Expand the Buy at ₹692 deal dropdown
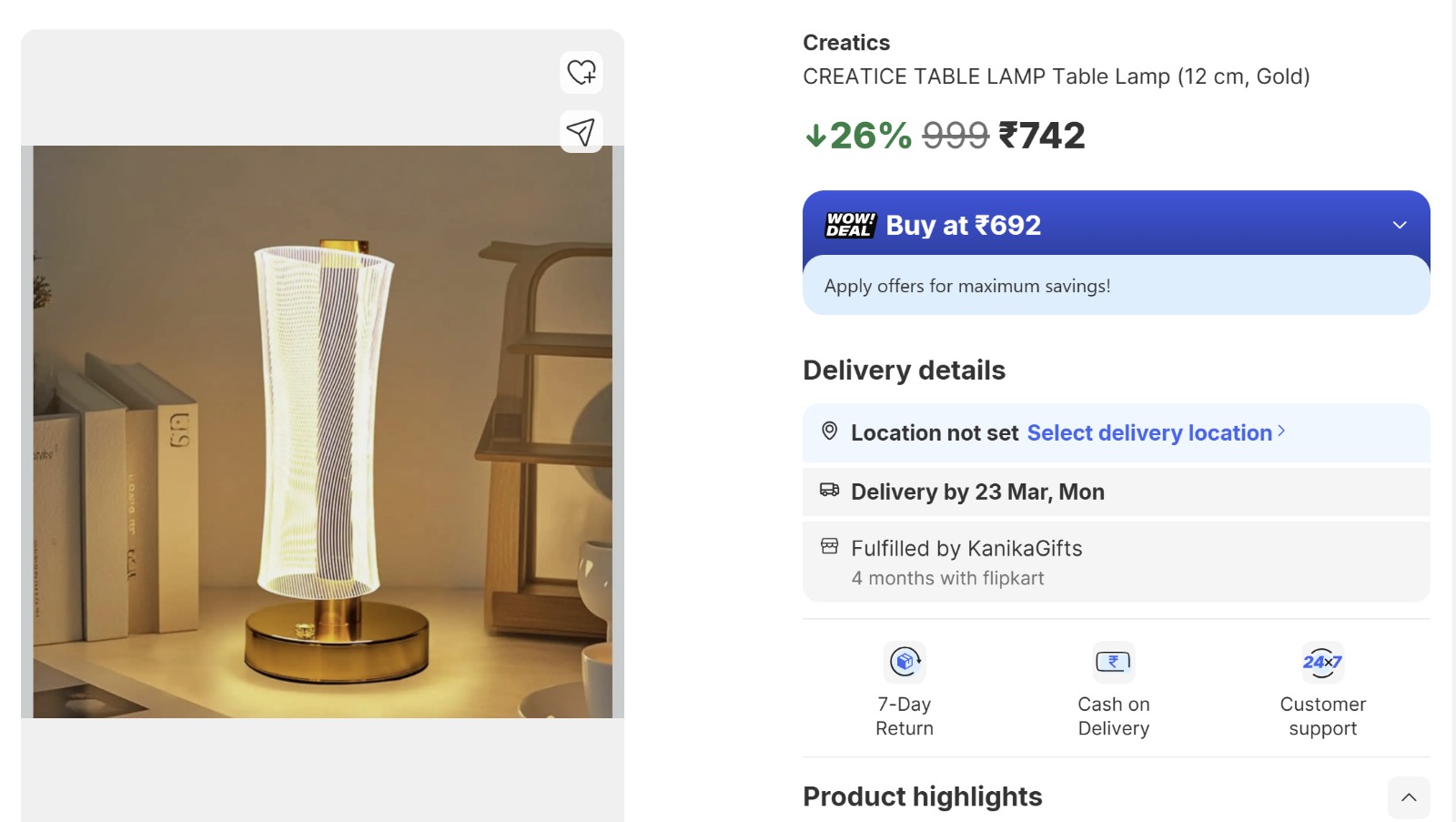The image size is (1456, 822). 1400,225
